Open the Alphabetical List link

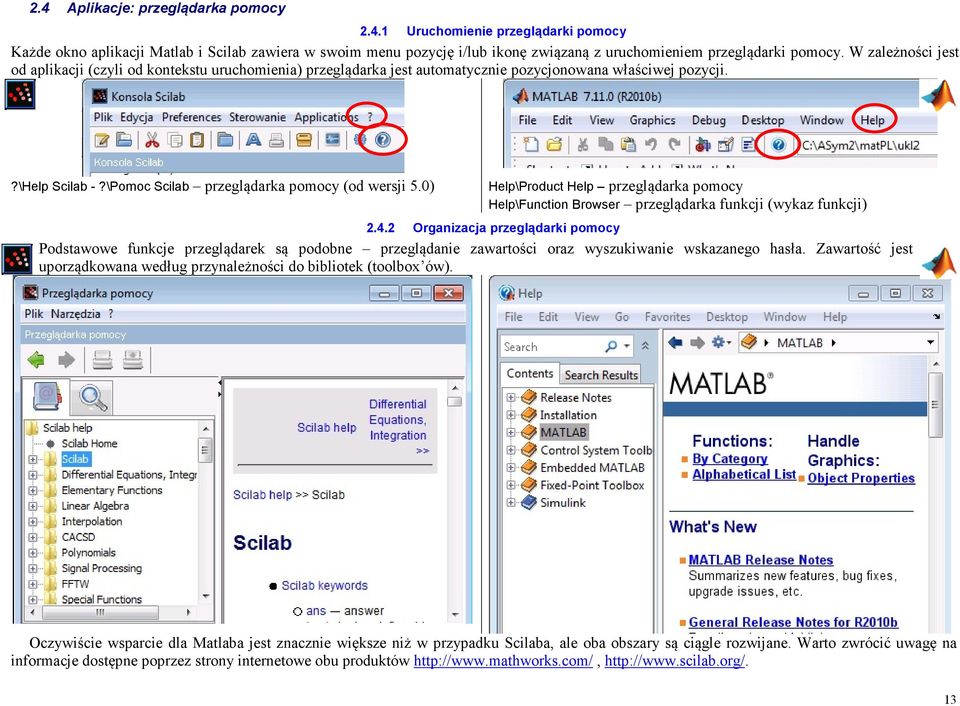(x=744, y=475)
